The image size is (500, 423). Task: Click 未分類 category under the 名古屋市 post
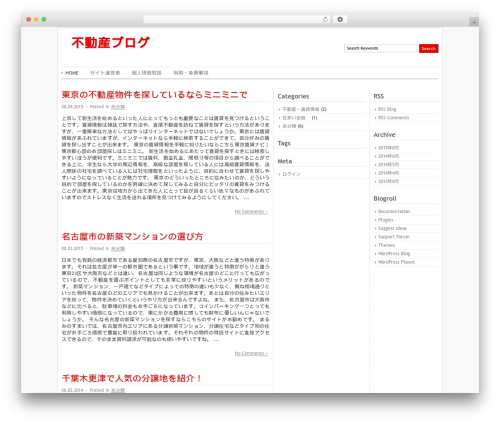(118, 248)
